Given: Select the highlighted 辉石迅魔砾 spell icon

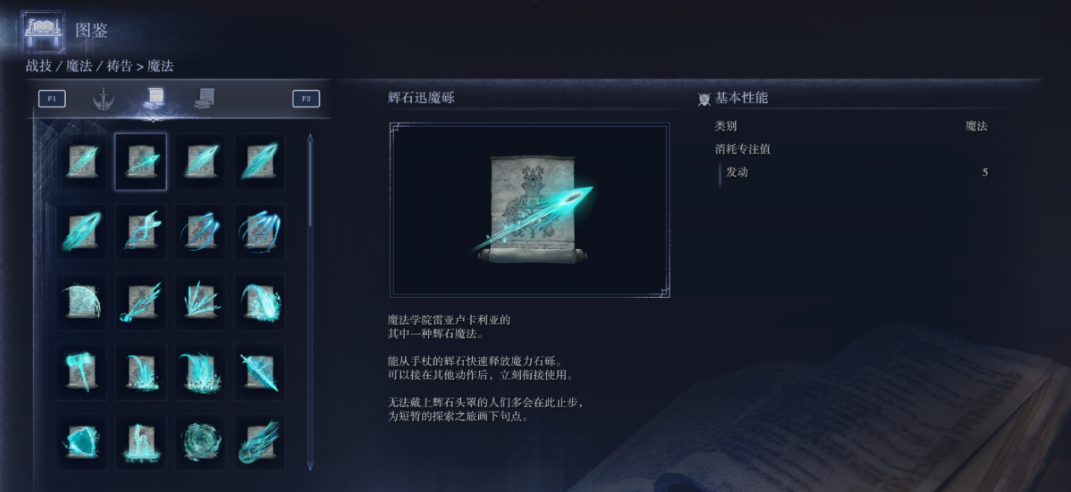Looking at the screenshot, I should point(141,162).
